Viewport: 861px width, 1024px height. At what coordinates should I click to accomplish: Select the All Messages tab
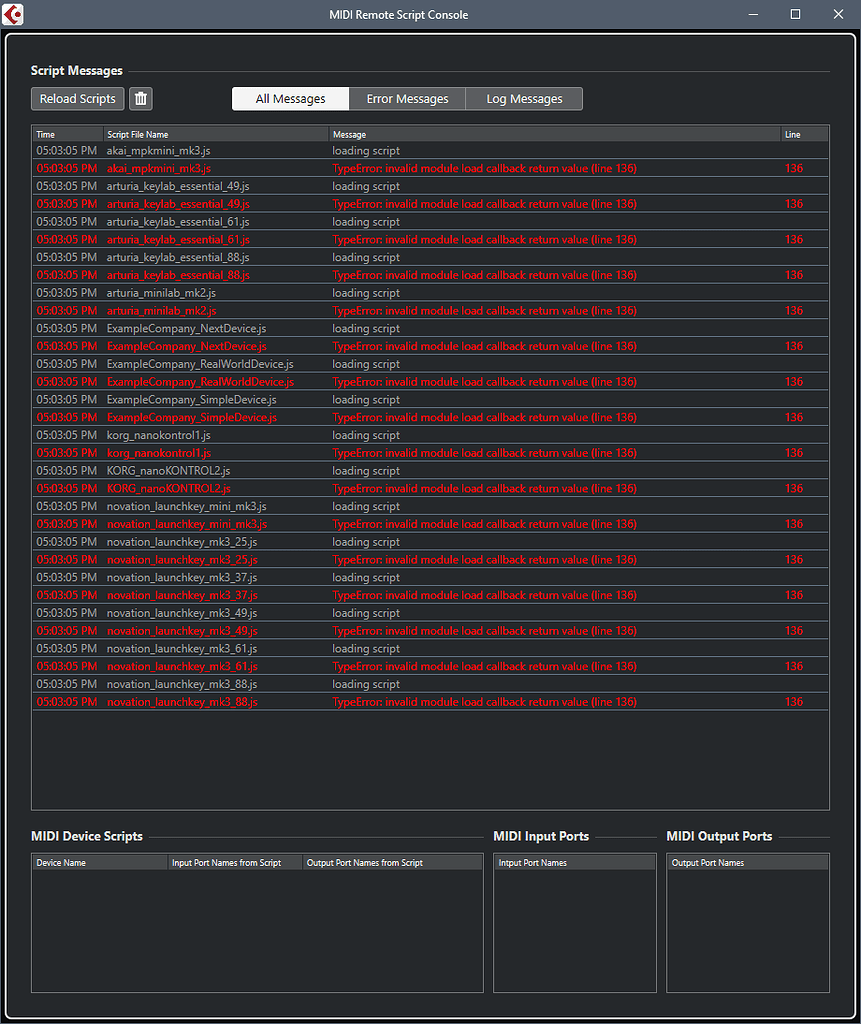(x=290, y=98)
